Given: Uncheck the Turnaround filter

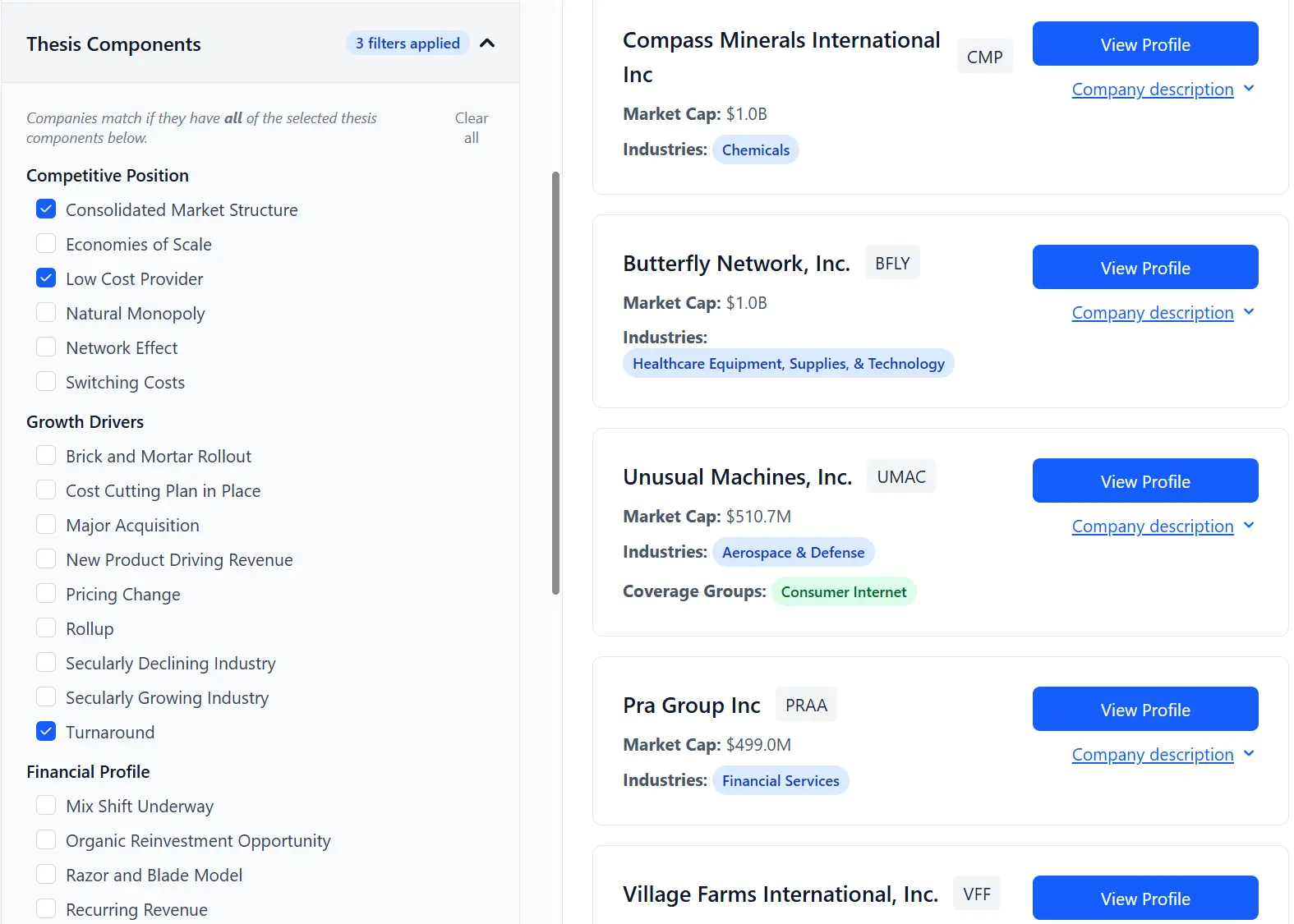Looking at the screenshot, I should 46,731.
